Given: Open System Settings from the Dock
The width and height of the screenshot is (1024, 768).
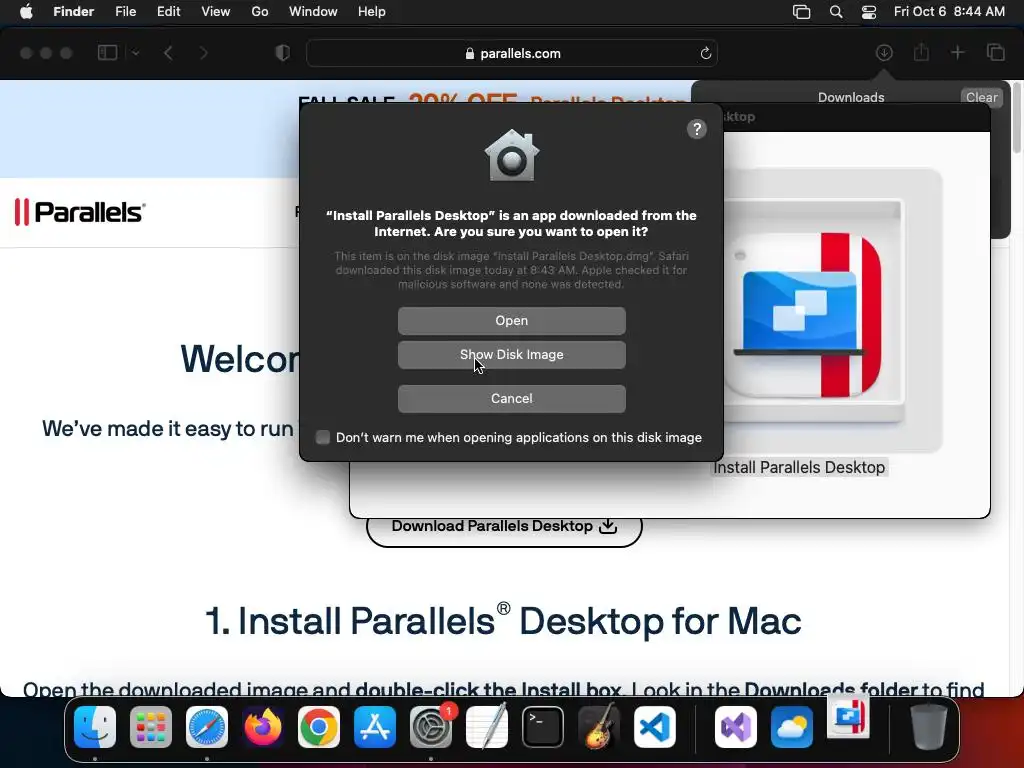Looking at the screenshot, I should point(431,727).
